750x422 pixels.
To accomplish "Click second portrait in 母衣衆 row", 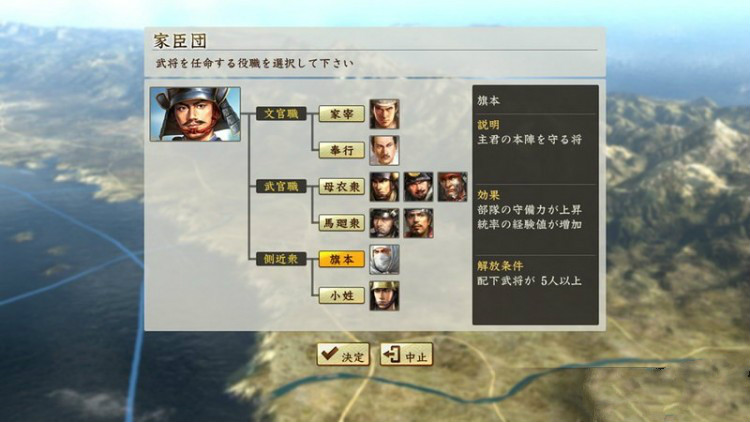I will point(418,187).
